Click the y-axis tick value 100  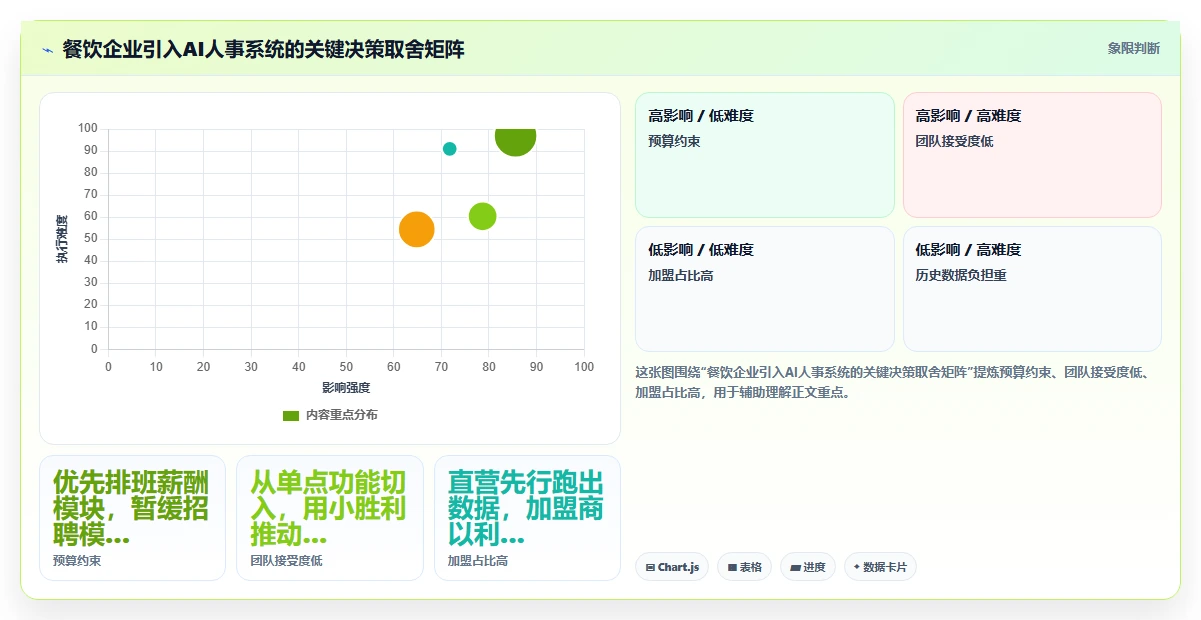click(88, 128)
